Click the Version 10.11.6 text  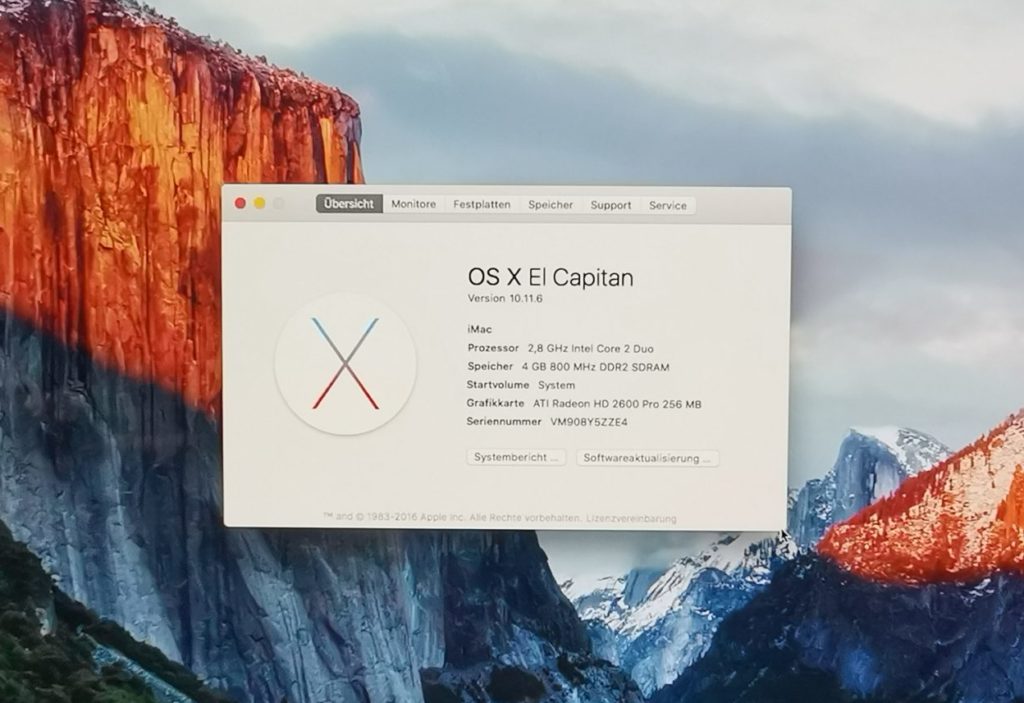[505, 299]
